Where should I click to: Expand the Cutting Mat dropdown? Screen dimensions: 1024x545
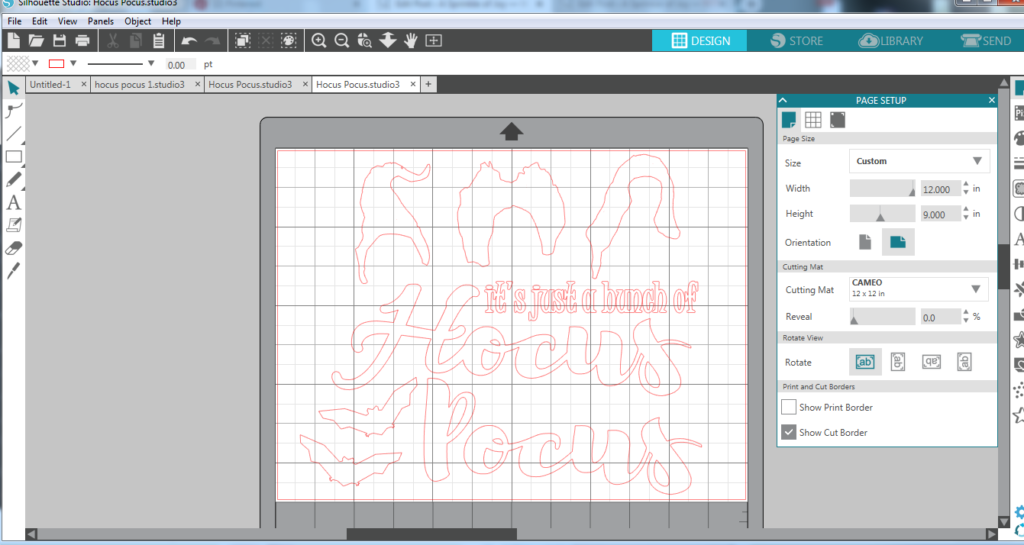coord(919,289)
